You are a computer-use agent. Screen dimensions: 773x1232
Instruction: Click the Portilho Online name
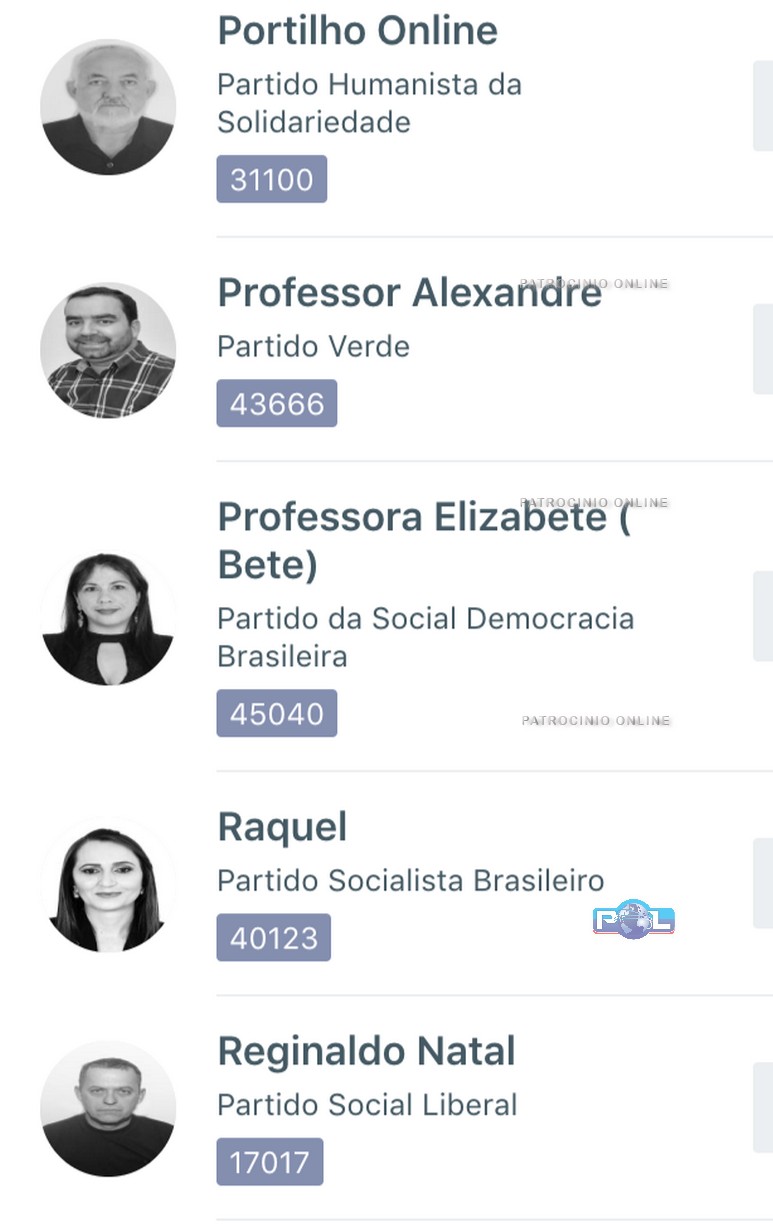point(357,30)
